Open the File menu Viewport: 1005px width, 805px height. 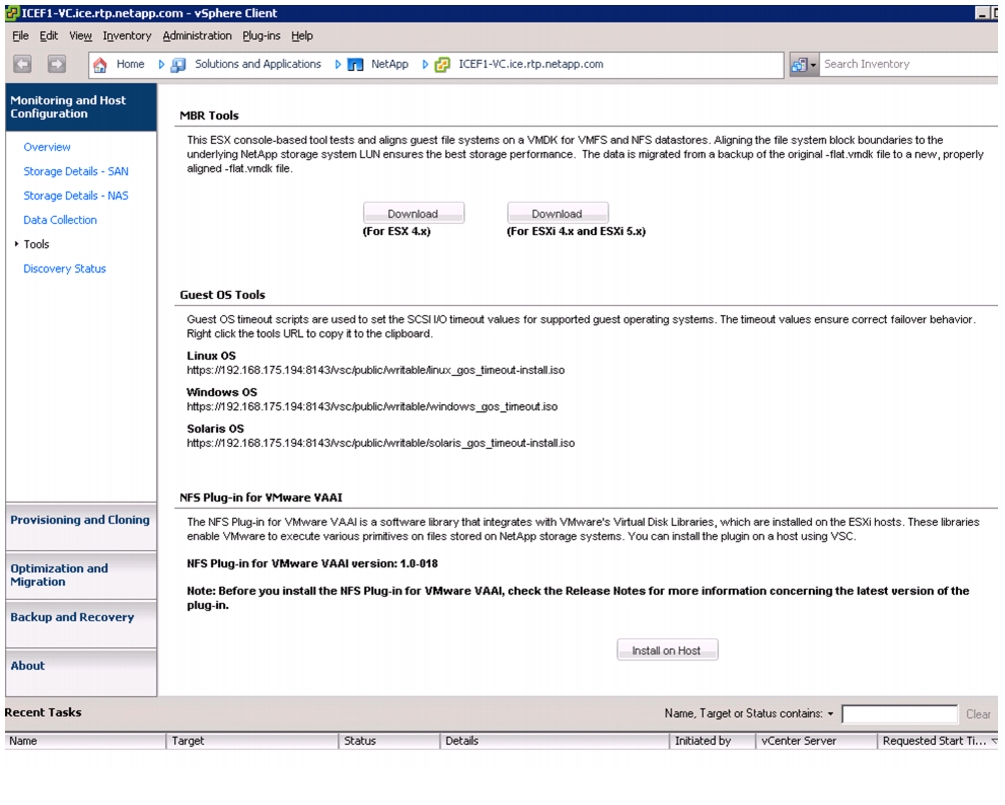(21, 36)
